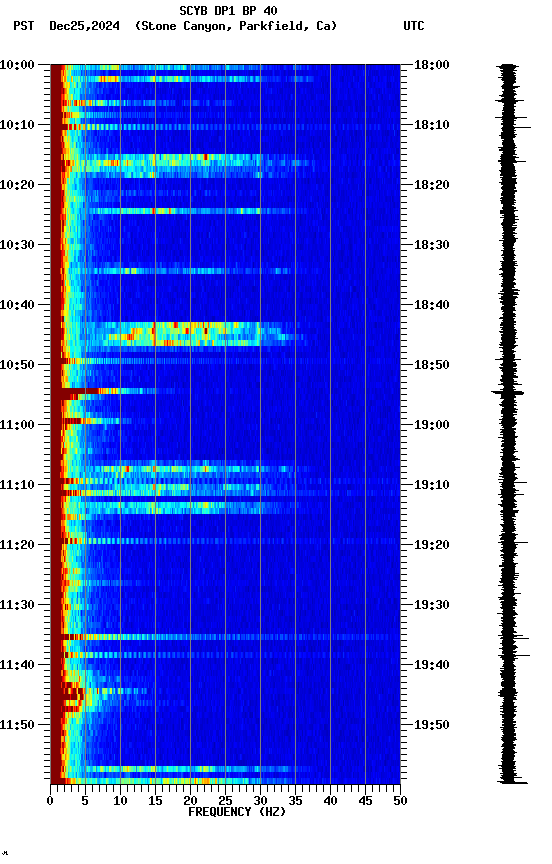This screenshot has height=864, width=552.
Task: Click the 'PST' timezone label
Action: click(24, 26)
